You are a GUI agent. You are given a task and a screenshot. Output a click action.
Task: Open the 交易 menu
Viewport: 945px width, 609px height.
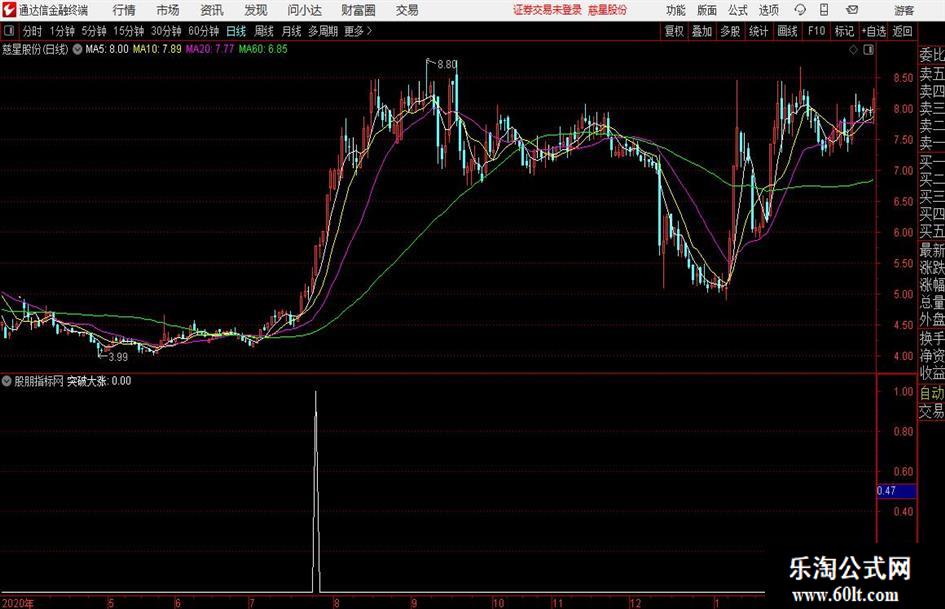(407, 10)
